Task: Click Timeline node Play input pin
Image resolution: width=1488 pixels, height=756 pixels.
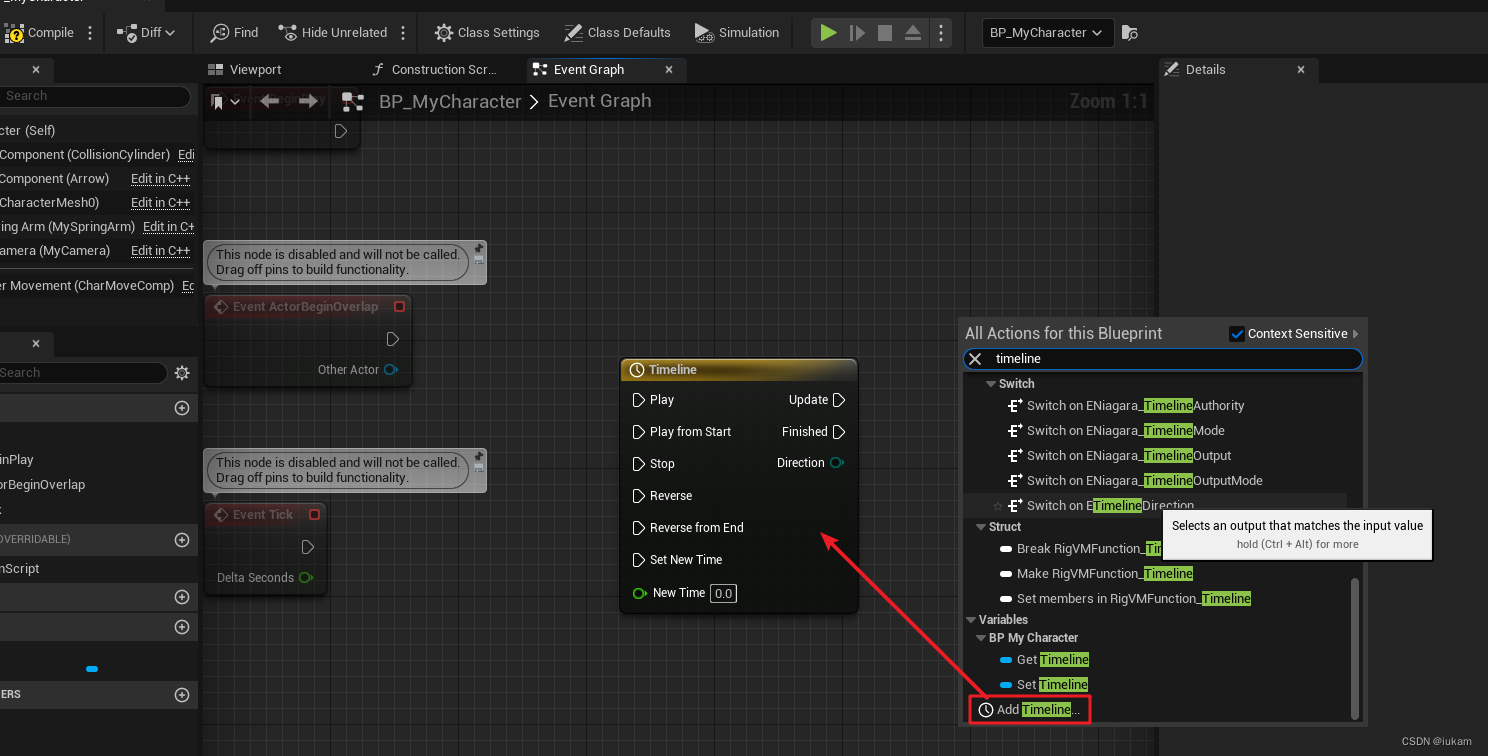Action: click(639, 400)
